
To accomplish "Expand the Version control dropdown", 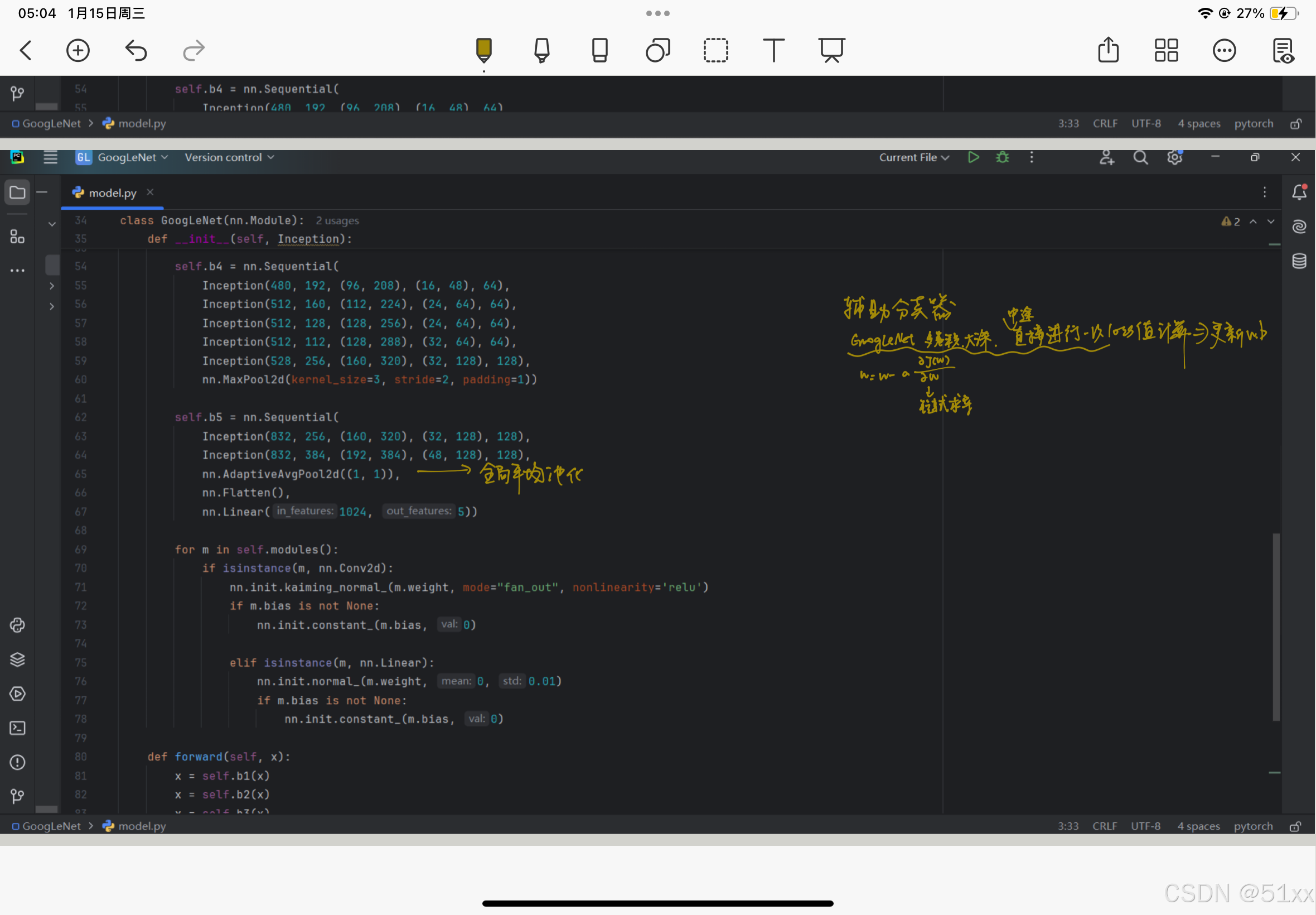I will coord(229,157).
